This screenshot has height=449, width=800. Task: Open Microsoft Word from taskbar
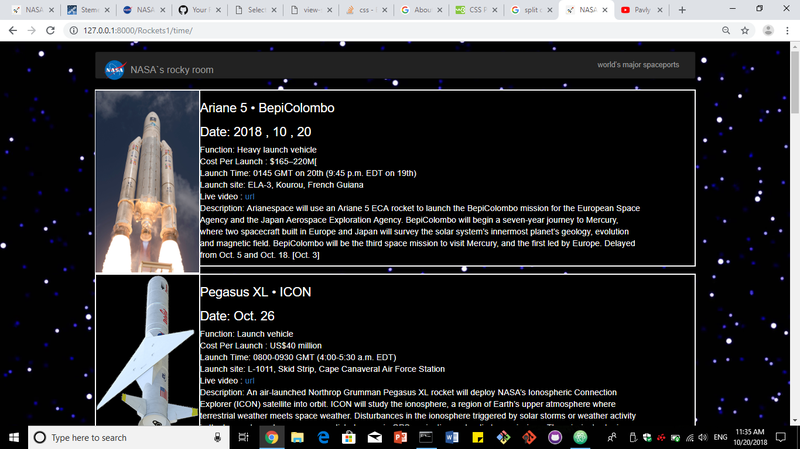452,437
